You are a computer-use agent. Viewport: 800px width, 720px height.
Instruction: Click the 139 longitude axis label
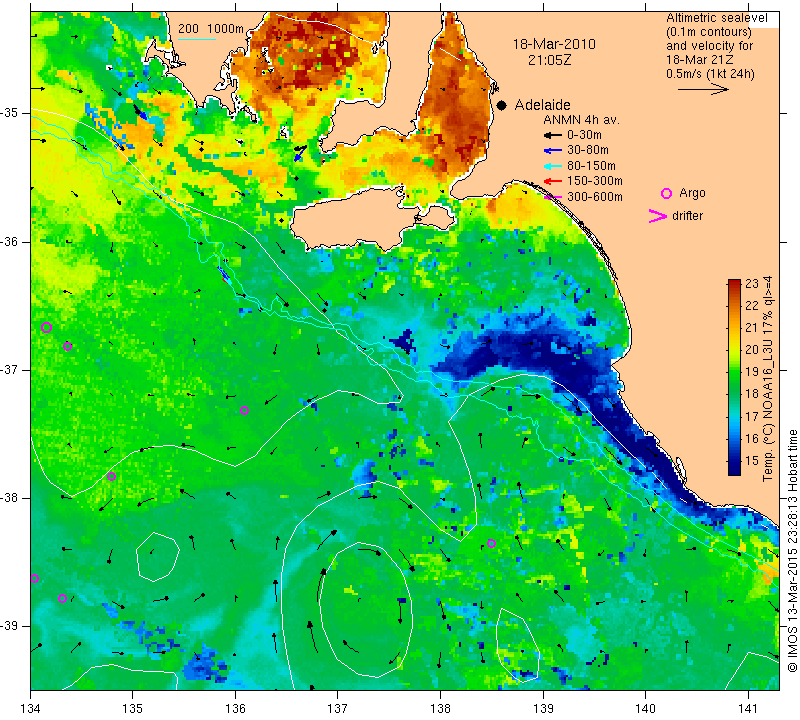pyautogui.click(x=543, y=708)
